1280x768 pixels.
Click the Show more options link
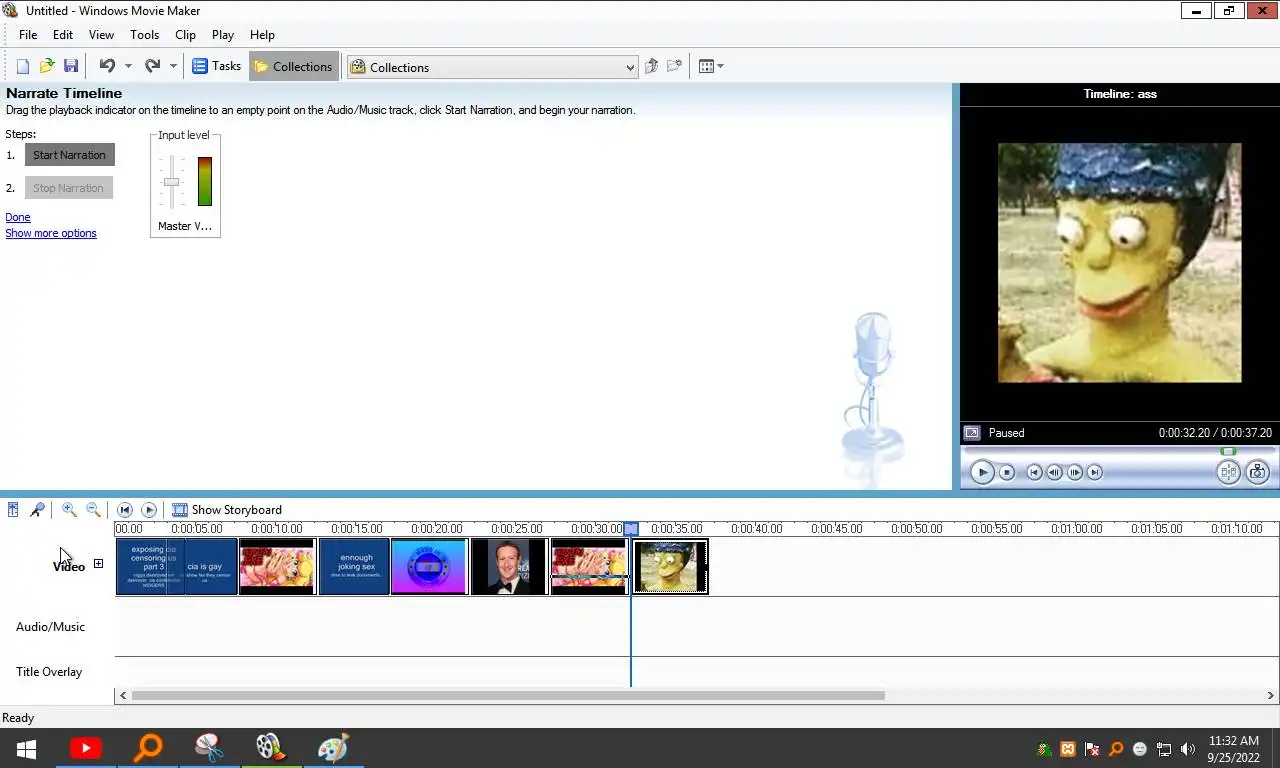pyautogui.click(x=51, y=233)
